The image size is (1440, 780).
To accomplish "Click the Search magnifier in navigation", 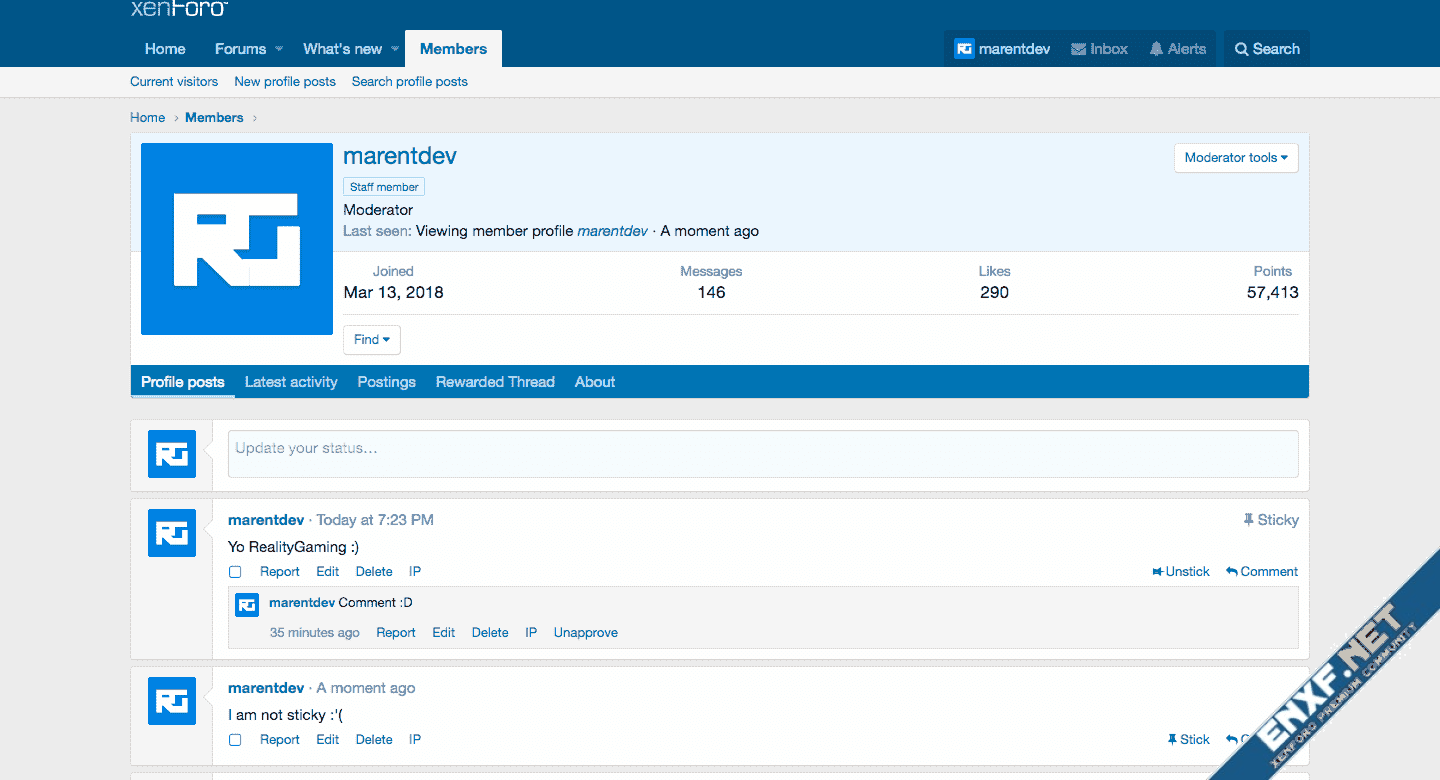I will [x=1241, y=49].
